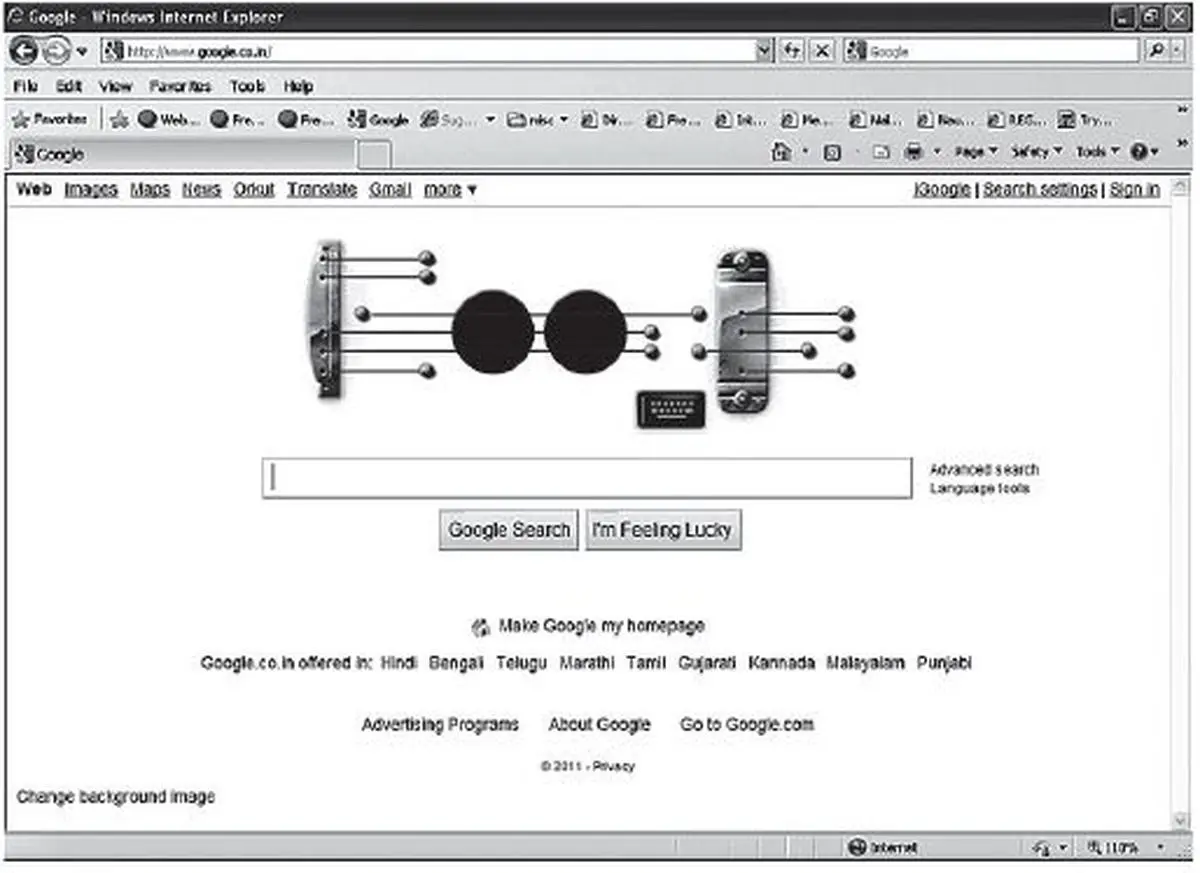Expand the Suggested Sites dropdown arrow

click(x=491, y=120)
